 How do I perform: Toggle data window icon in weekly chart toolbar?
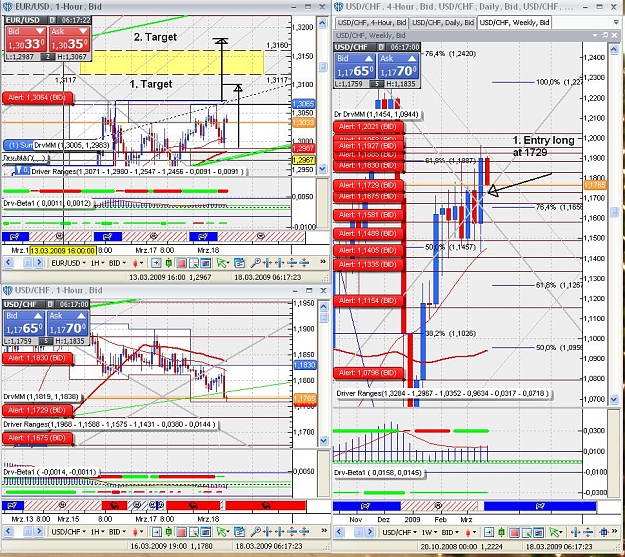(x=538, y=533)
